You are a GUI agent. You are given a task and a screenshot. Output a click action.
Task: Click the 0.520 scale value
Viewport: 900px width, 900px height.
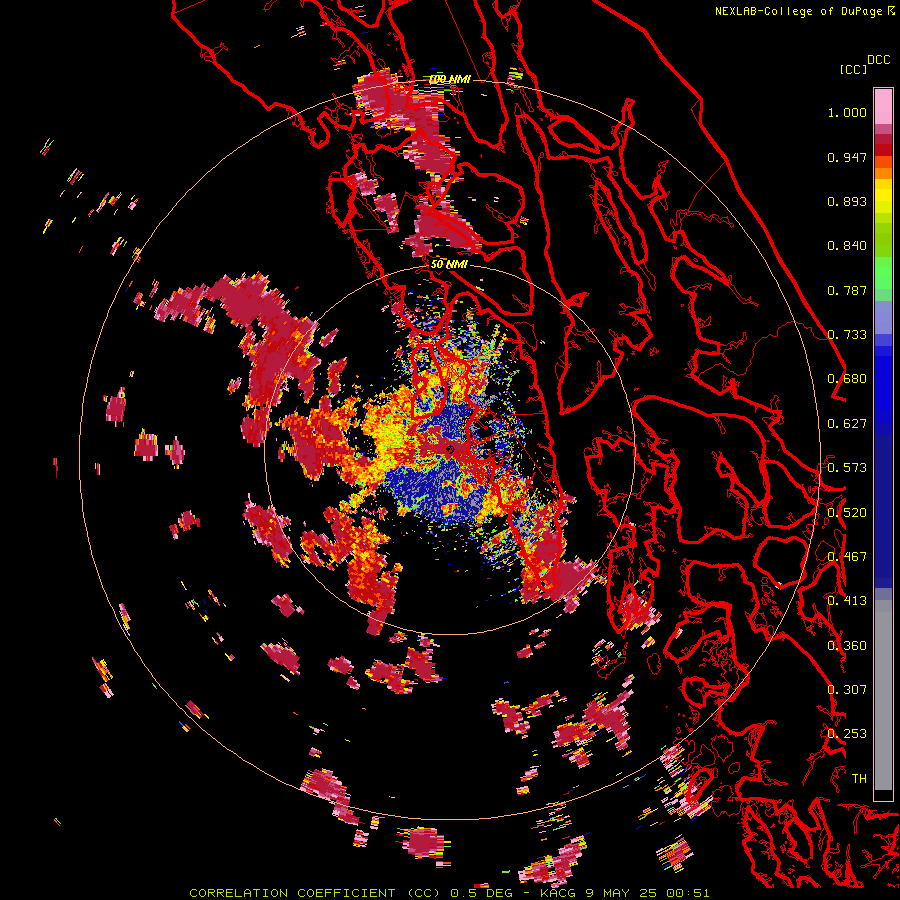[x=847, y=513]
